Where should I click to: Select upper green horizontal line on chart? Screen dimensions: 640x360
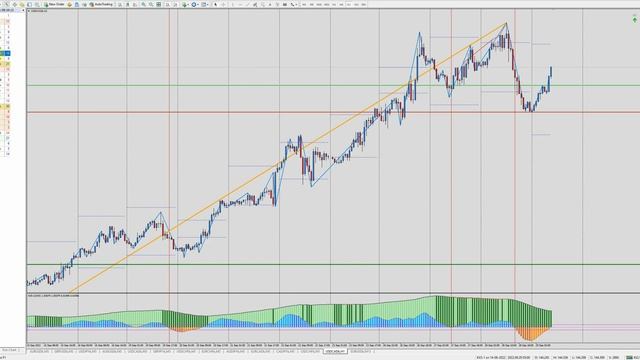coord(333,85)
